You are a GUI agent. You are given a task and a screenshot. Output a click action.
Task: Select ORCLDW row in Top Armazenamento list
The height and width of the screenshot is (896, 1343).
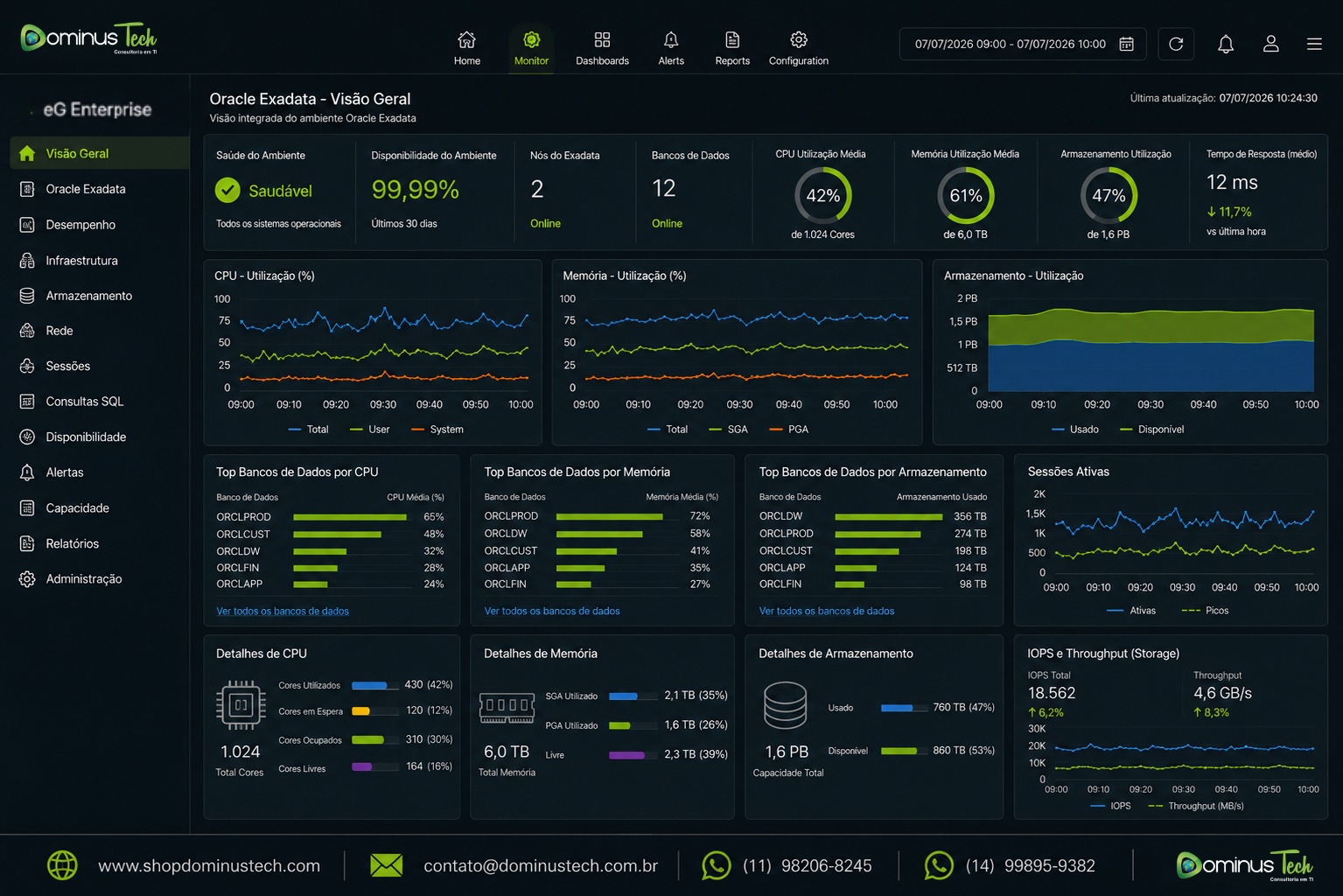pyautogui.click(x=873, y=516)
